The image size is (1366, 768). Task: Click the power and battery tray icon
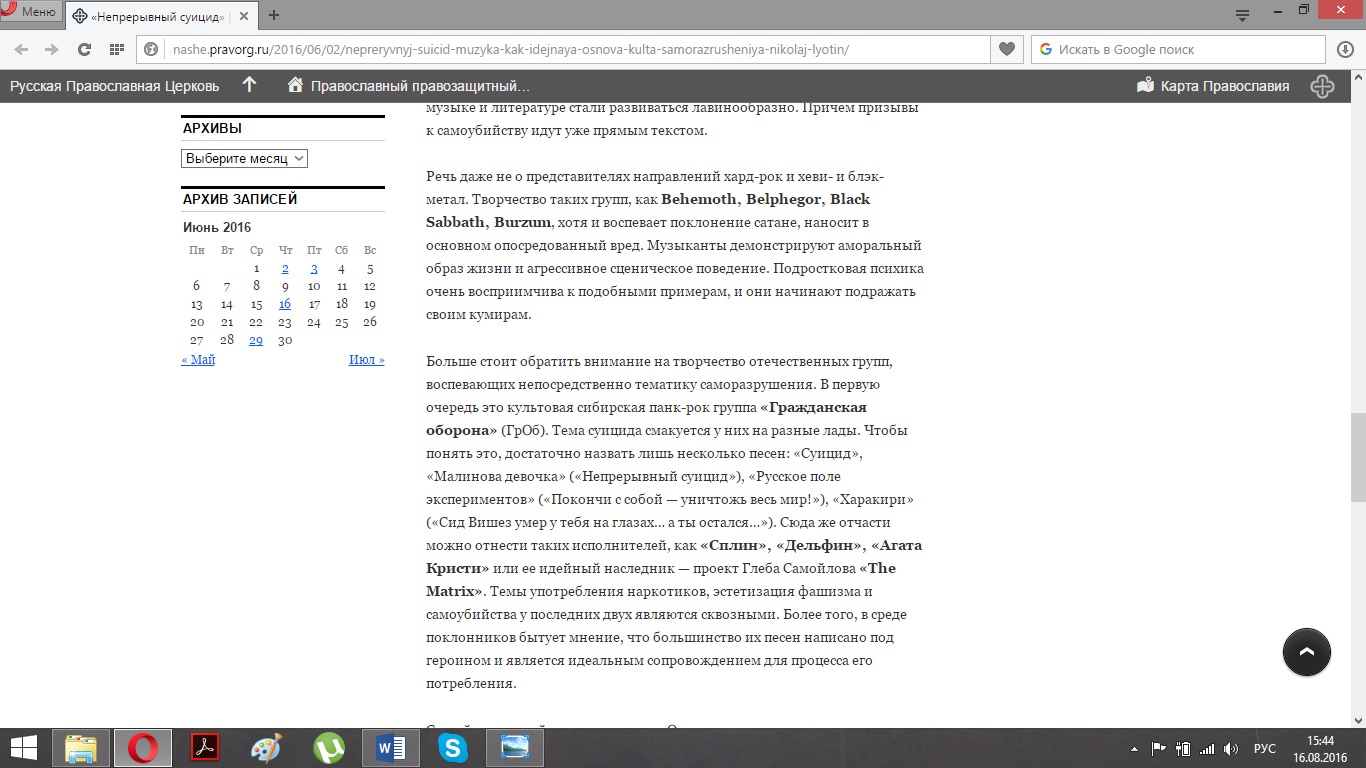point(1183,748)
